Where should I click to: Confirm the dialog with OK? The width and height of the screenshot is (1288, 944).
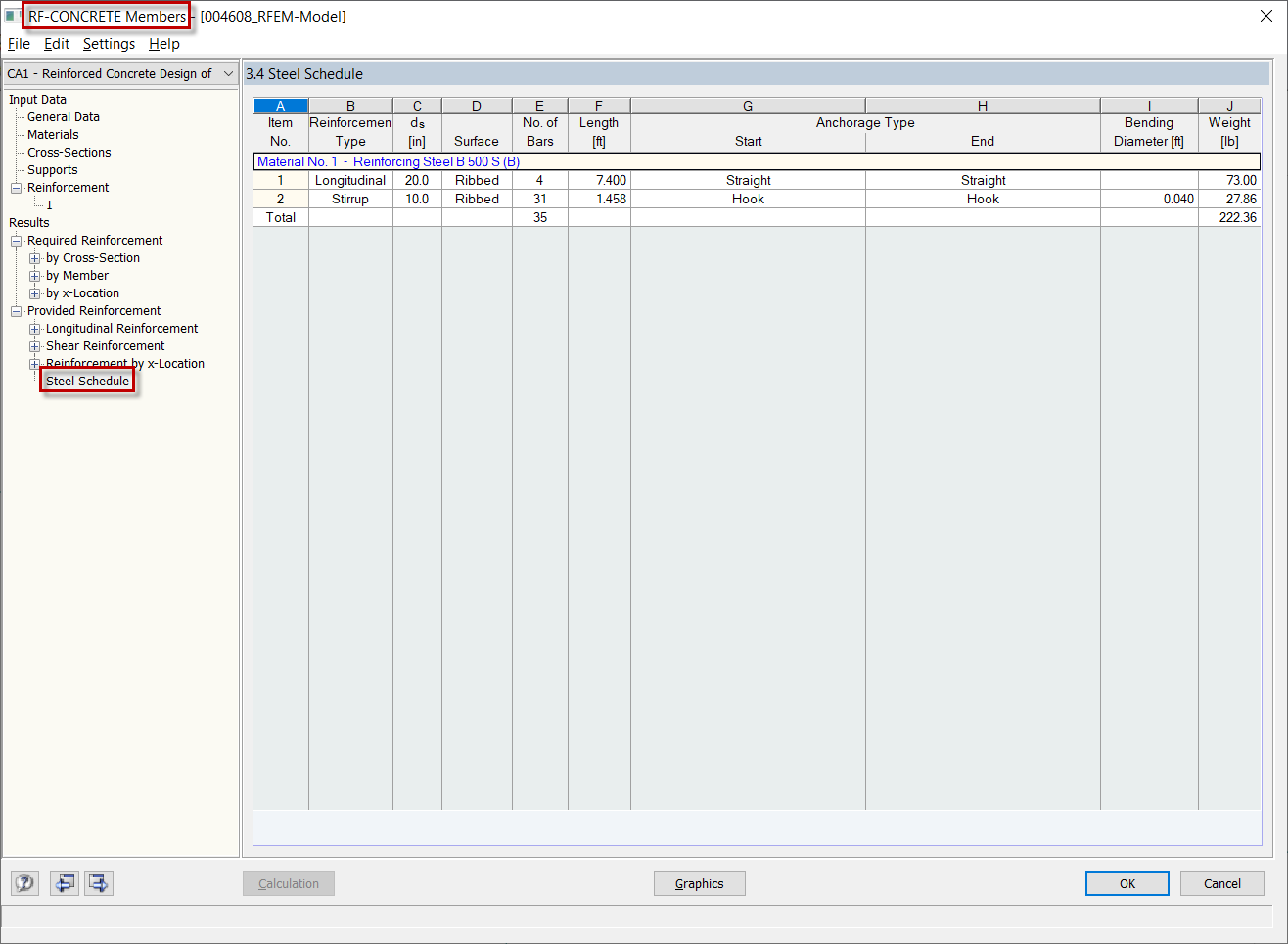point(1127,882)
